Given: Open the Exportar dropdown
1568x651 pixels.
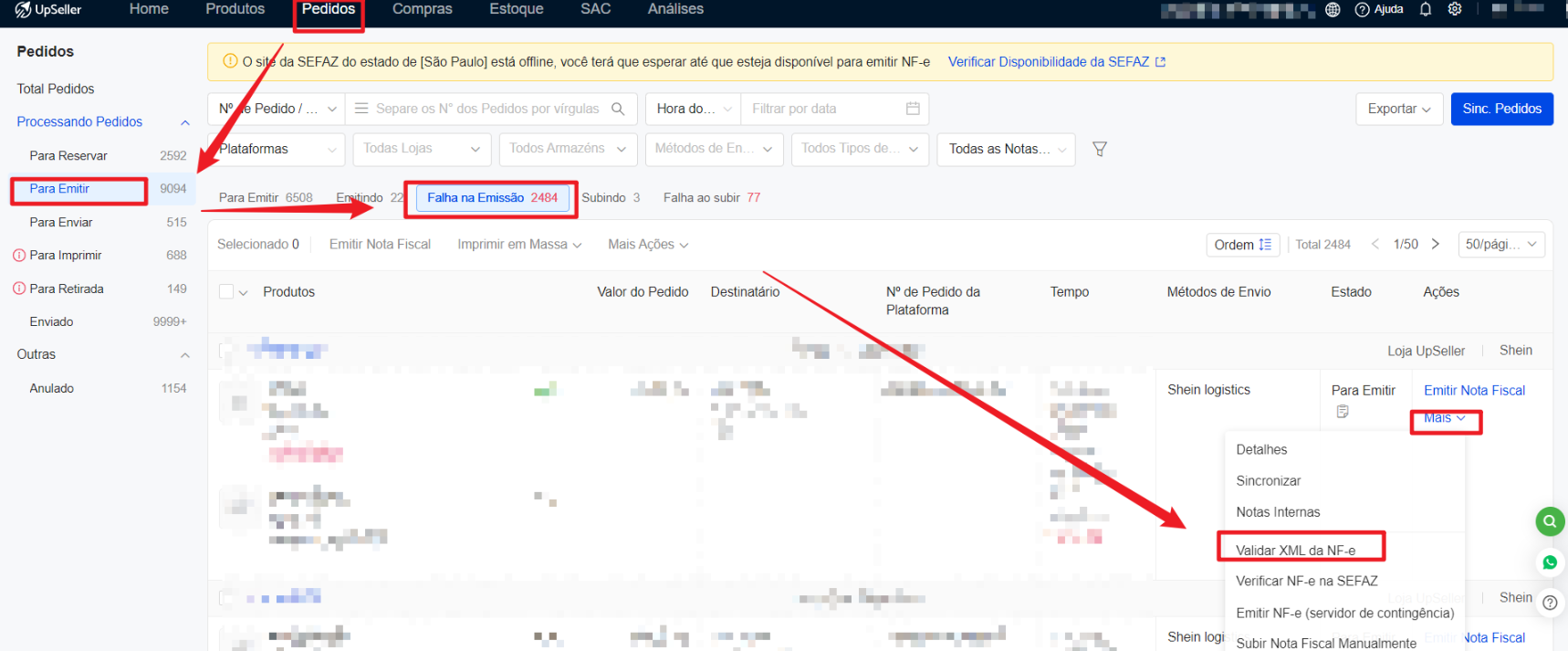Looking at the screenshot, I should click(x=1398, y=109).
